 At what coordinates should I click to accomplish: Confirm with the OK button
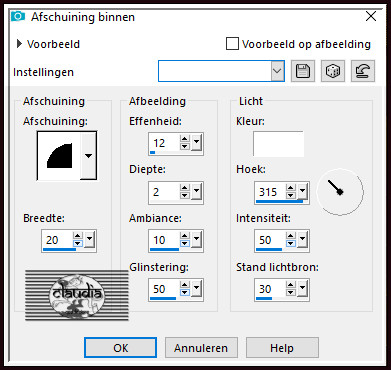pos(120,348)
